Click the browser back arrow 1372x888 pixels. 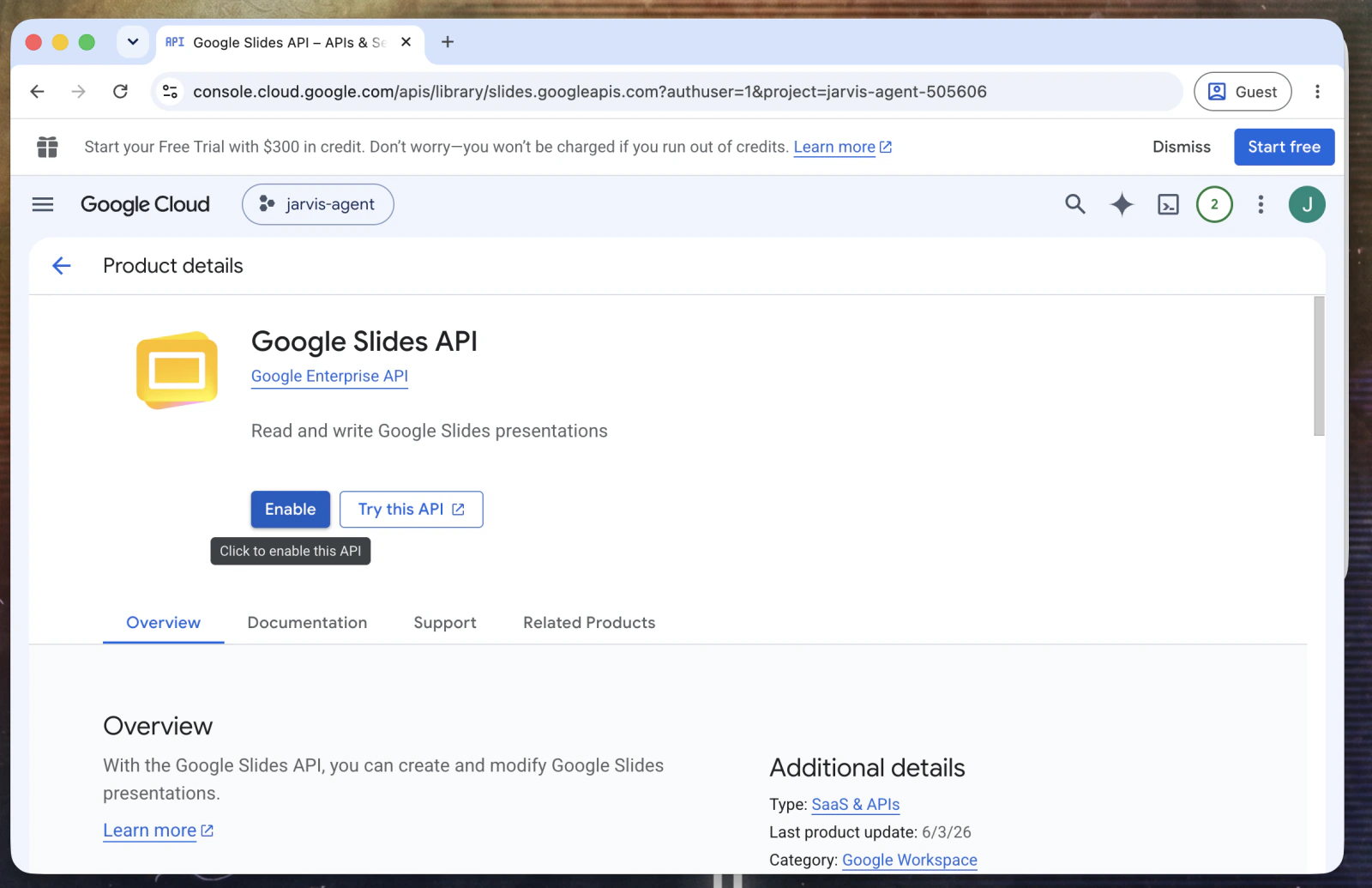click(37, 92)
